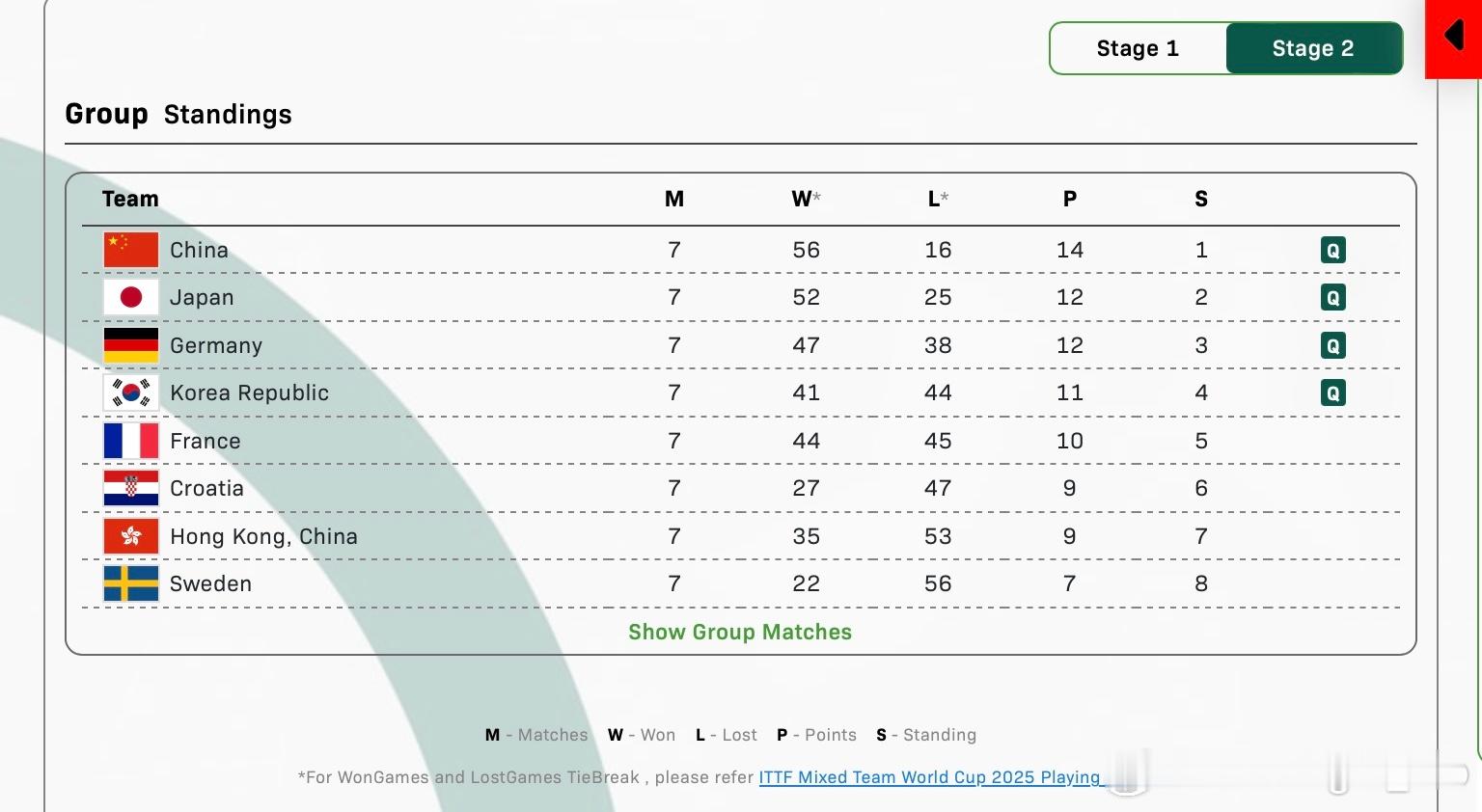Click the red back arrow panel
1482x812 pixels.
[x=1453, y=39]
